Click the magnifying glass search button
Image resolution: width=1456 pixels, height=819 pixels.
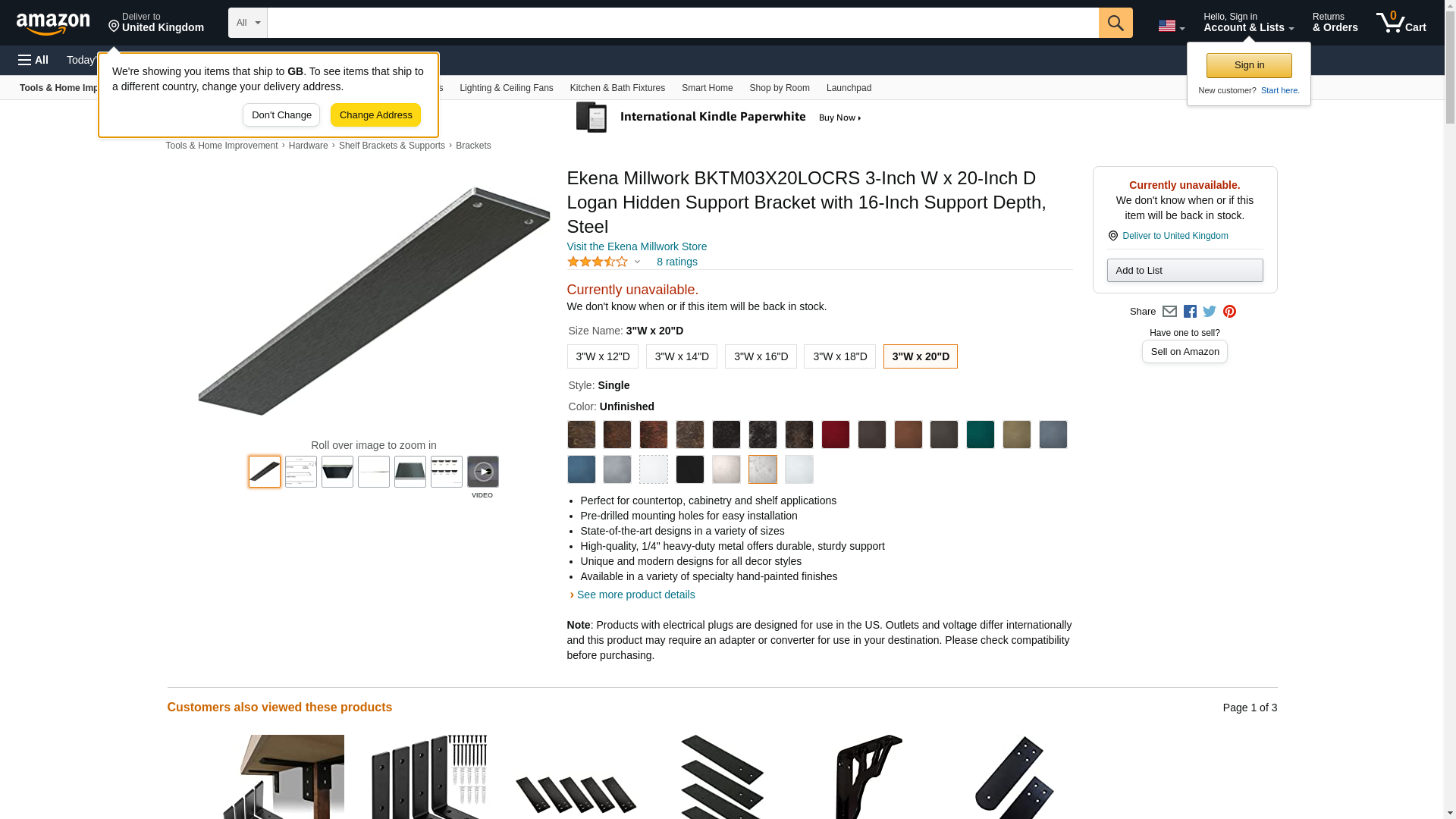[x=1115, y=23]
